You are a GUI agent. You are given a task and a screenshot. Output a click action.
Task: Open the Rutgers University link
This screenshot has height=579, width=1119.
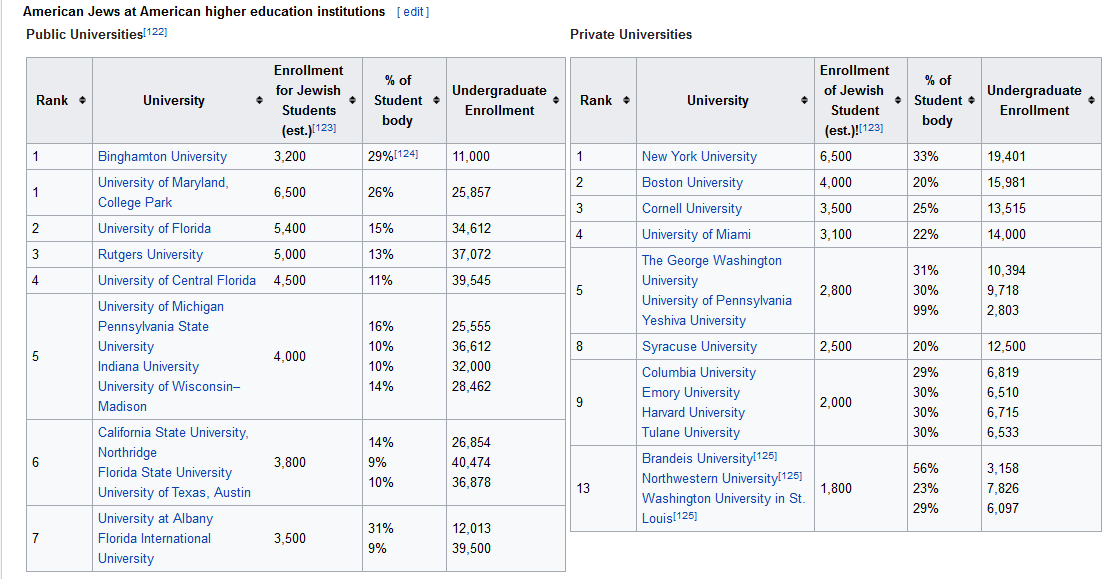(x=150, y=255)
